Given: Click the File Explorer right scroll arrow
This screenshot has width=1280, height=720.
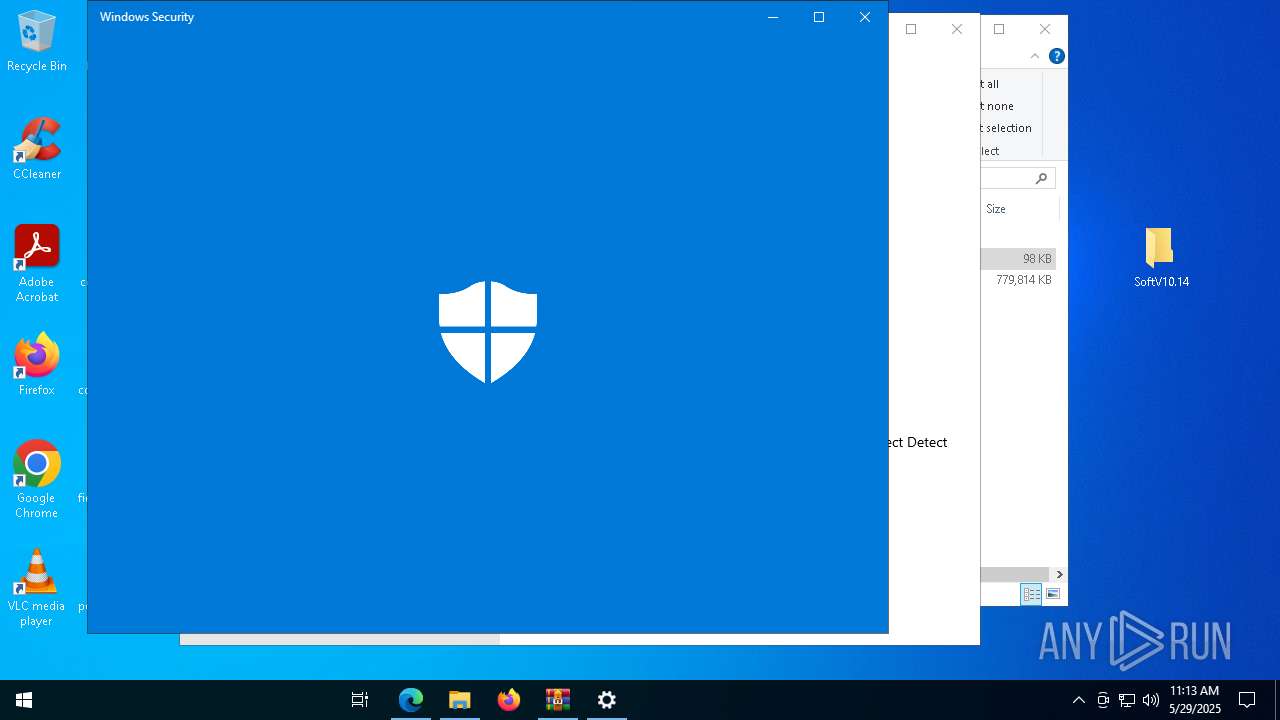Looking at the screenshot, I should (x=1059, y=574).
